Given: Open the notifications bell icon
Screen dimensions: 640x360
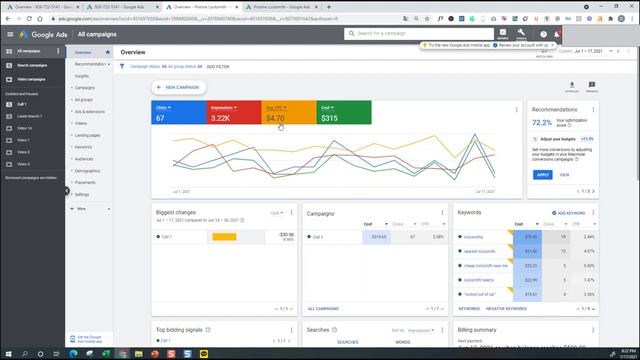Looking at the screenshot, I should point(557,34).
